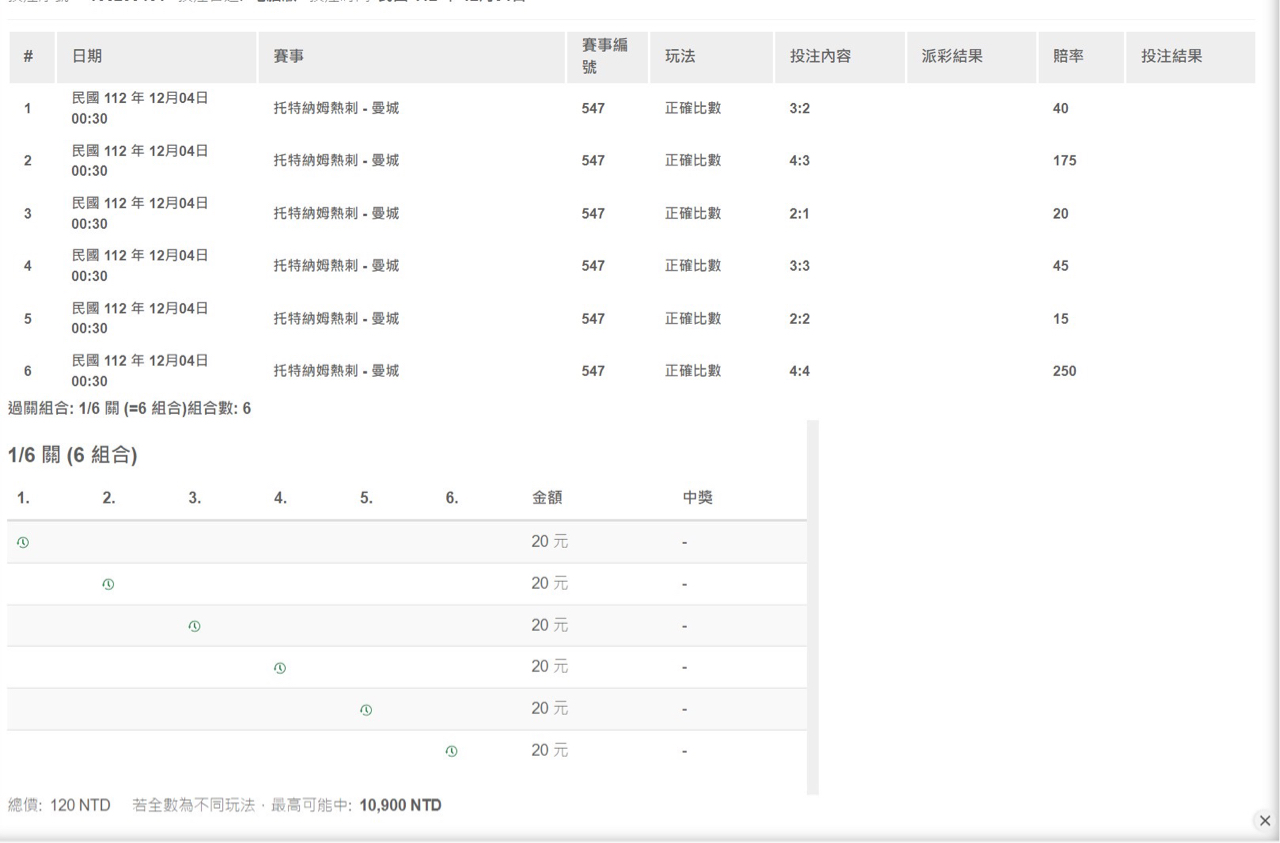The width and height of the screenshot is (1280, 843).
Task: Select the bet content 4:4 in row 6
Action: (799, 371)
